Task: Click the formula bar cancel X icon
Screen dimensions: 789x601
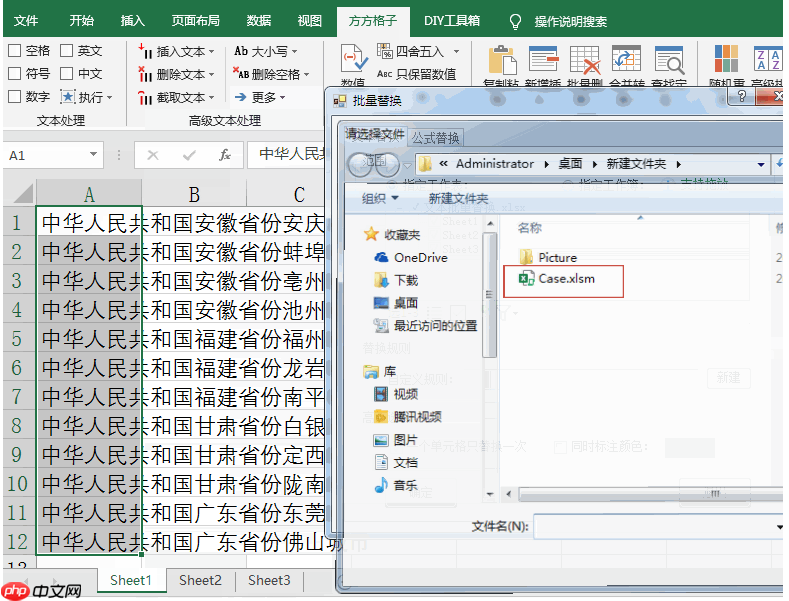Action: (153, 155)
